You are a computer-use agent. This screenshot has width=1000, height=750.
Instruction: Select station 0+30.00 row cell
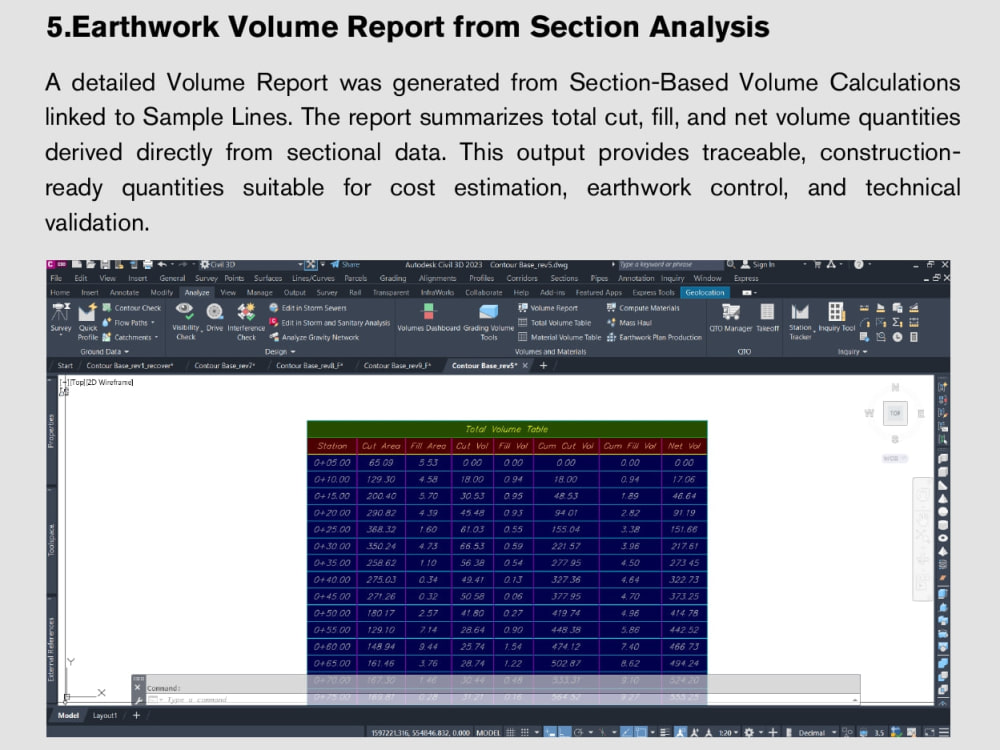tap(332, 546)
